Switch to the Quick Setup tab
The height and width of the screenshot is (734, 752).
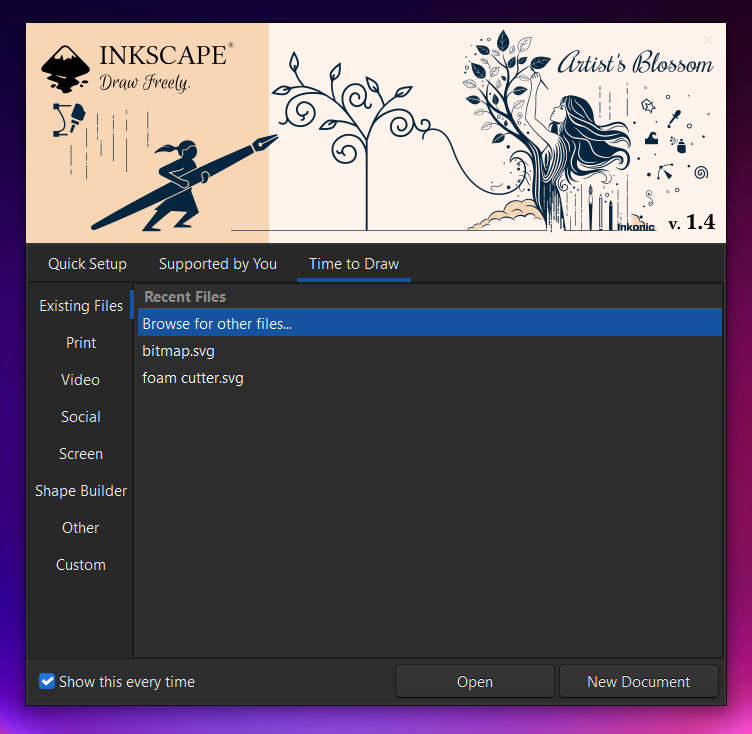(x=87, y=264)
